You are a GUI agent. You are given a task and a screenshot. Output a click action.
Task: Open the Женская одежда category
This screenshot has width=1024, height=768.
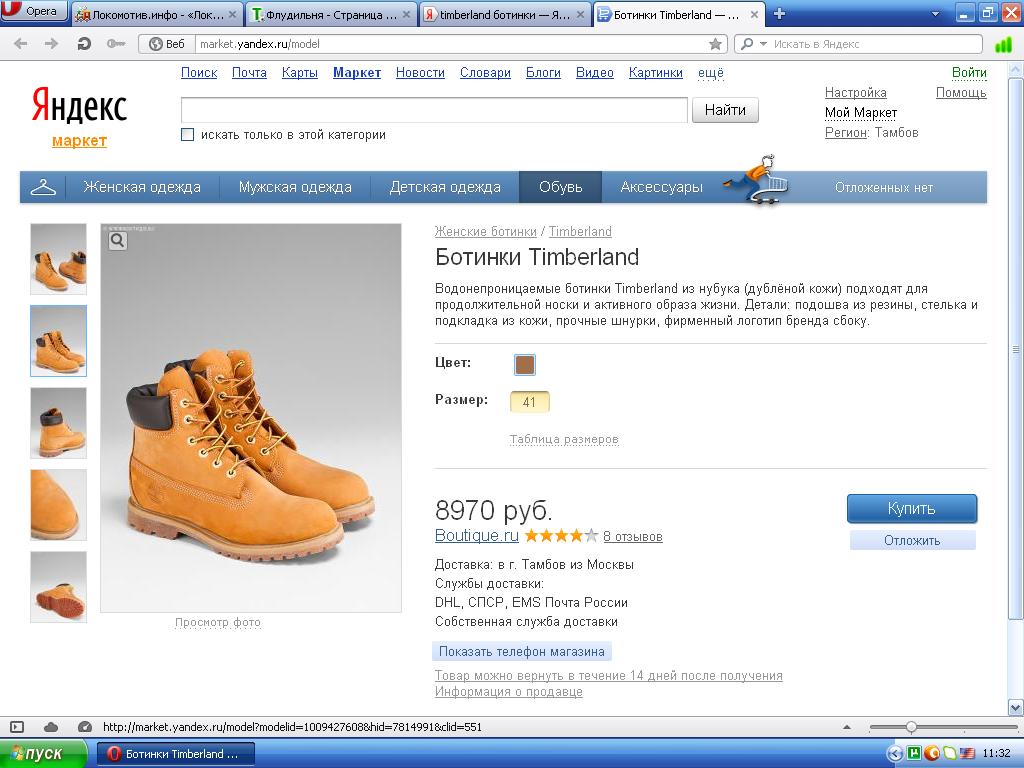(142, 187)
